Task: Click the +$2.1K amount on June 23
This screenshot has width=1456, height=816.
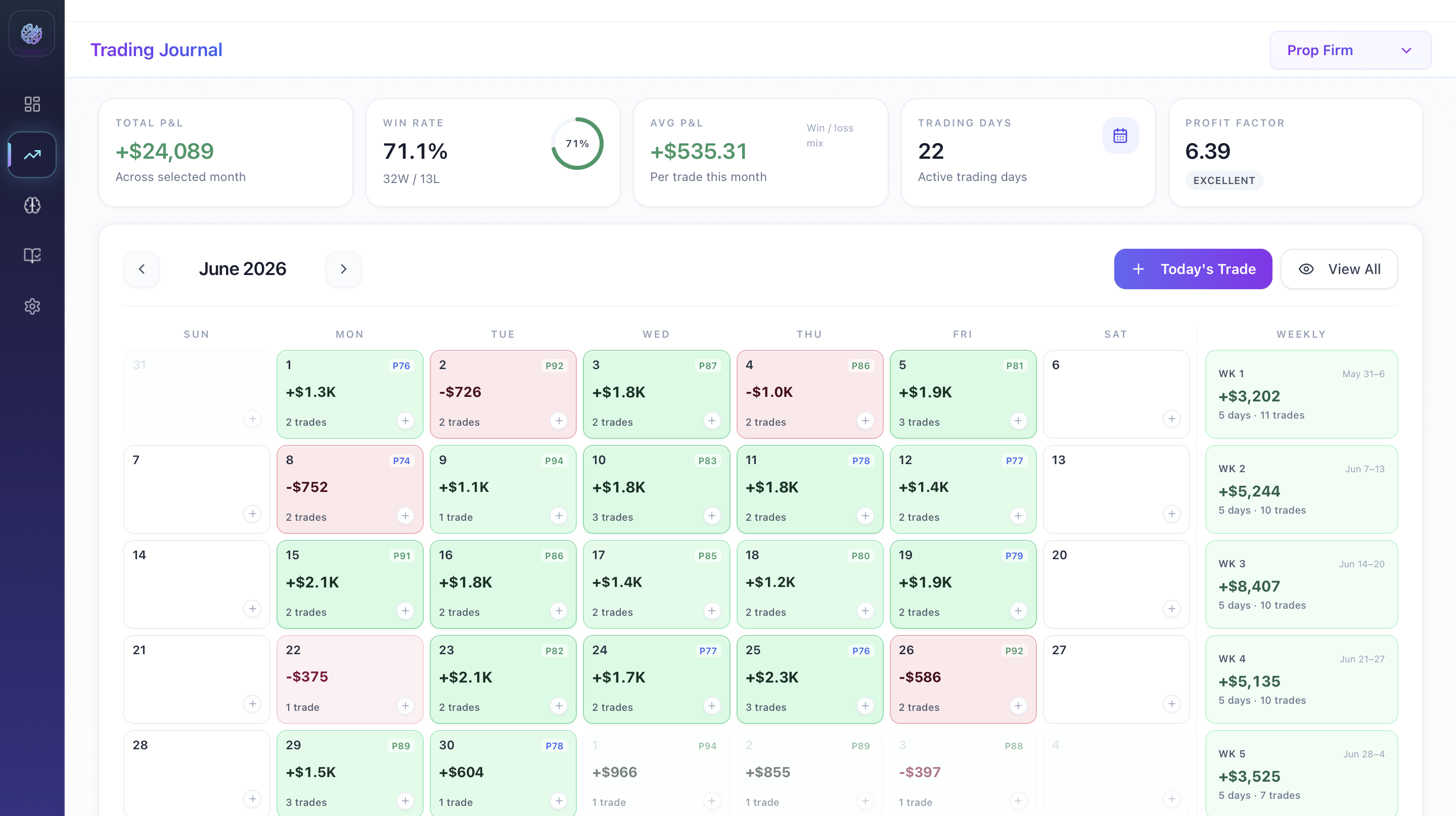Action: coord(465,677)
